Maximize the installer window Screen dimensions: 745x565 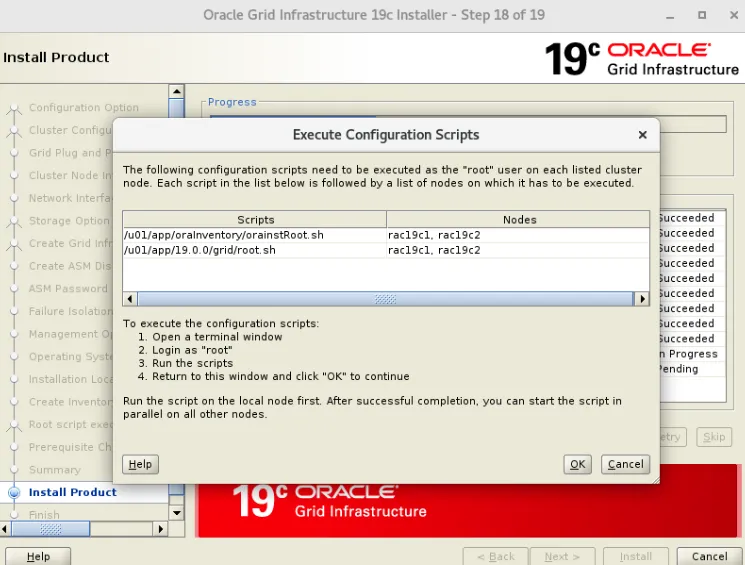coord(702,15)
